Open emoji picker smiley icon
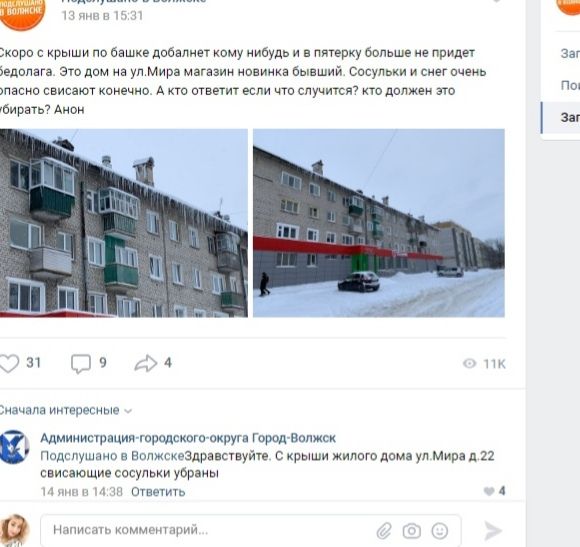 coord(440,531)
